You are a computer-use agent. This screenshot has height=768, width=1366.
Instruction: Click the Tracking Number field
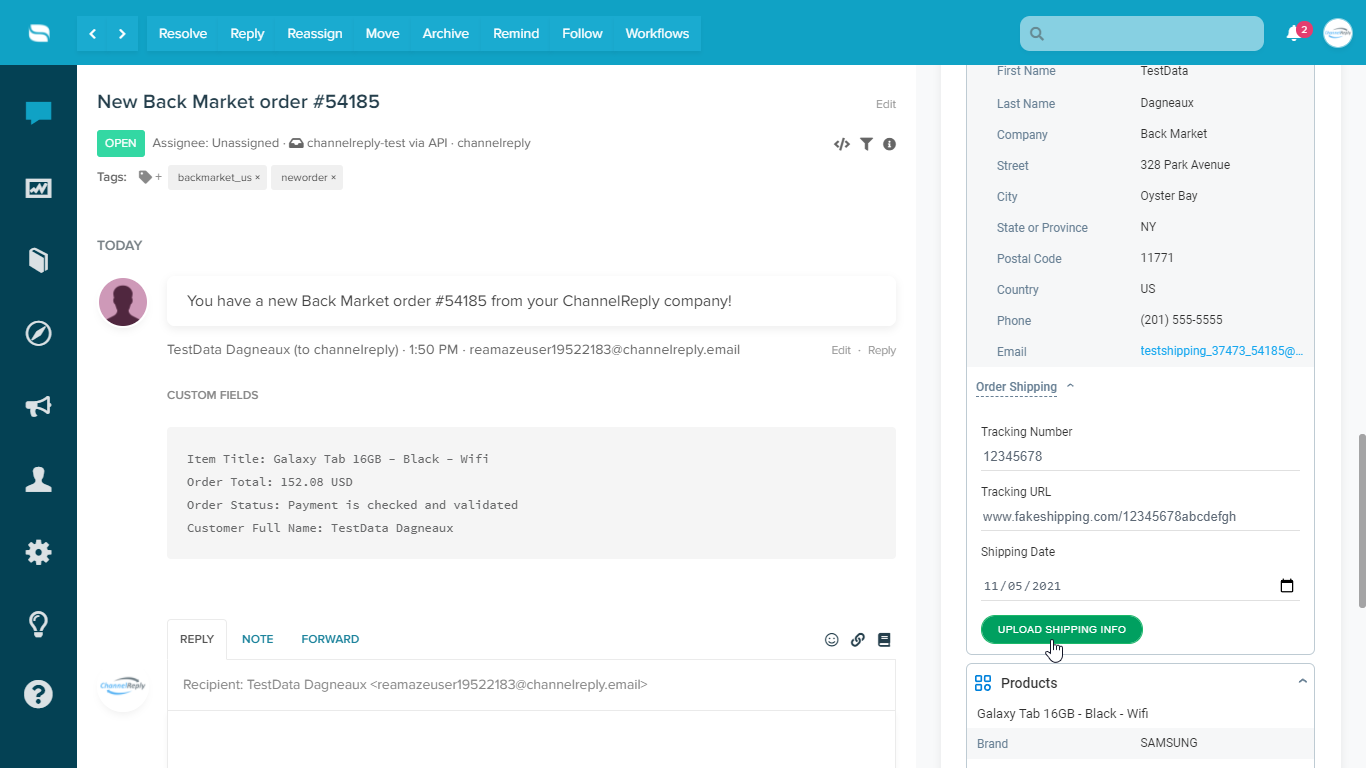pyautogui.click(x=1140, y=456)
